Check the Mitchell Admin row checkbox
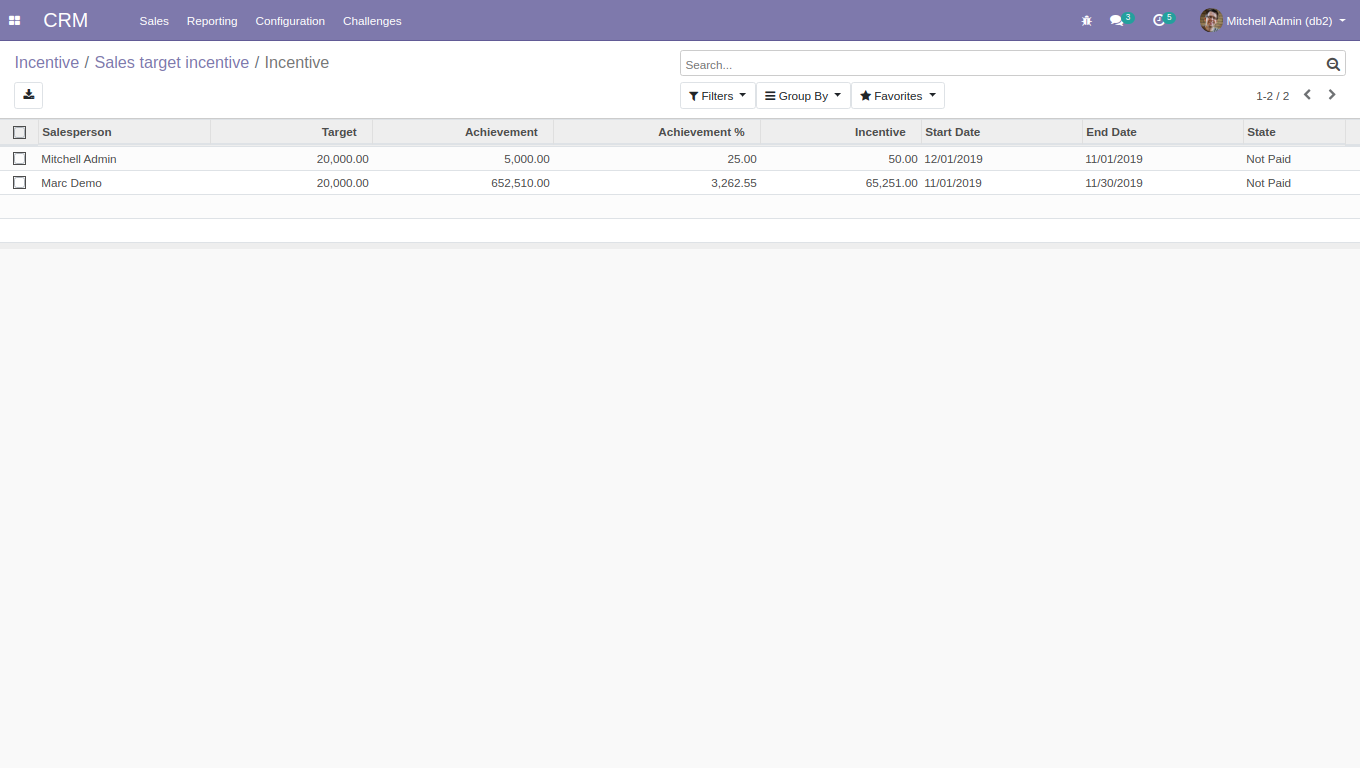Screen dimensions: 1360x768 19,158
